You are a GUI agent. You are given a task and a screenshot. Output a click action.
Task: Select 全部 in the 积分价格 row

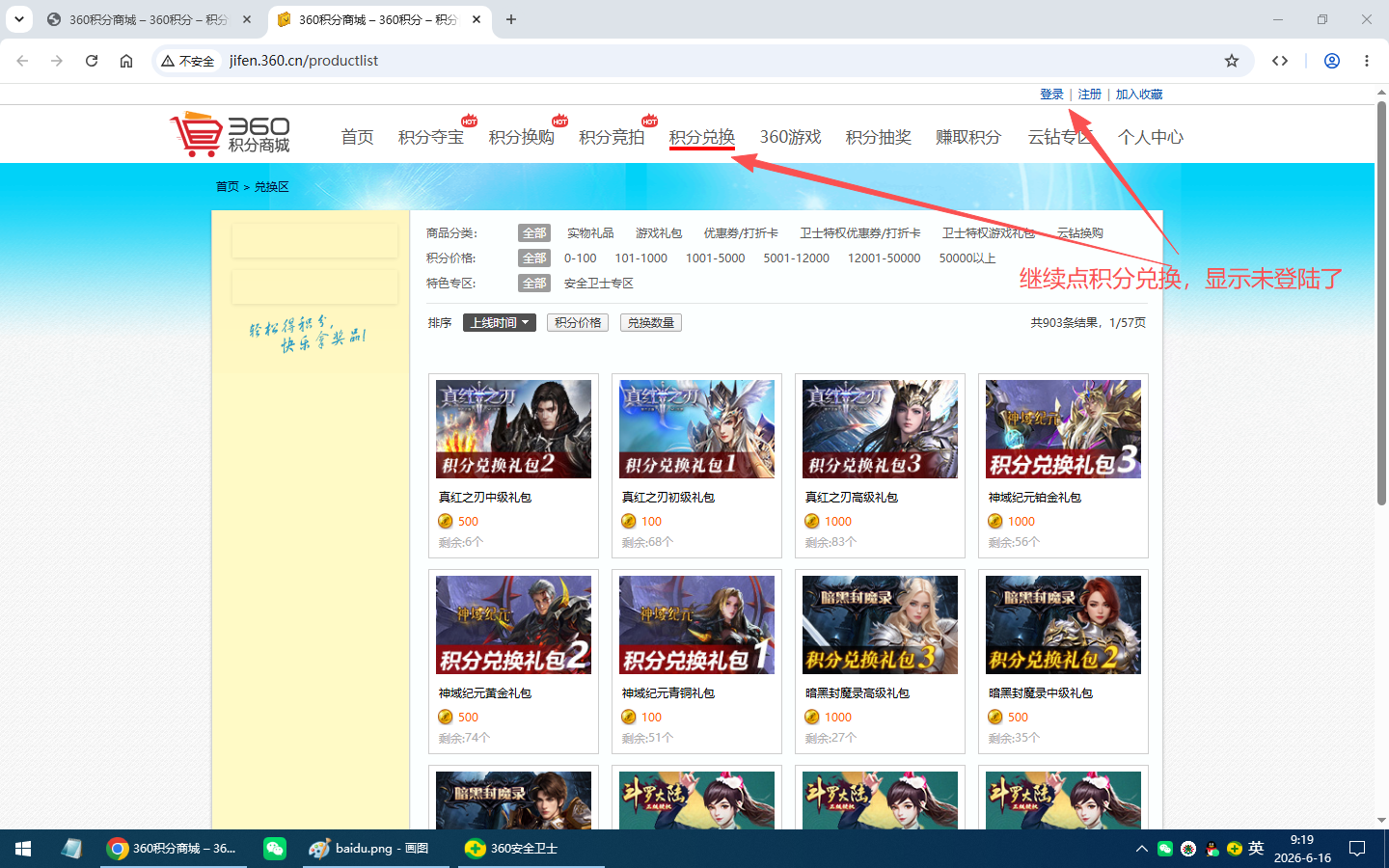tap(534, 258)
